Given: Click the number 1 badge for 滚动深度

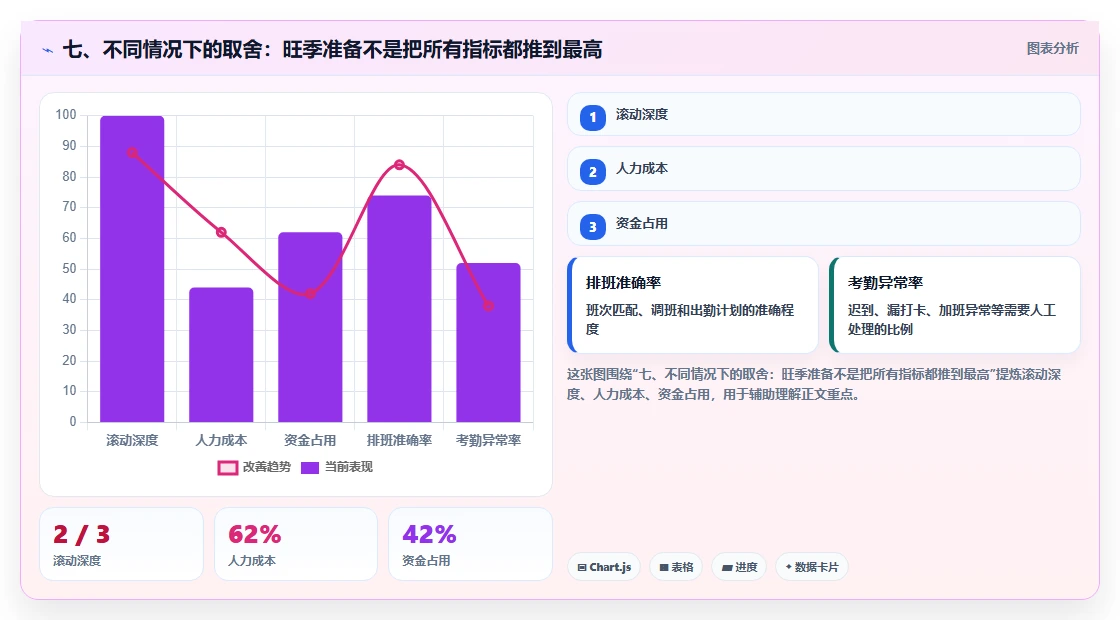Looking at the screenshot, I should 593,117.
